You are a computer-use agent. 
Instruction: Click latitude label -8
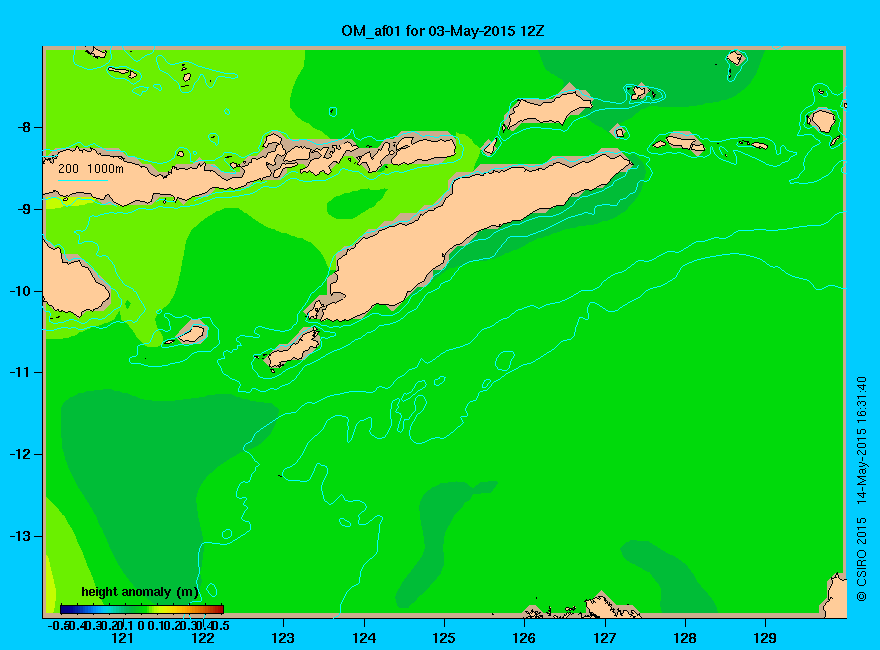click(25, 127)
